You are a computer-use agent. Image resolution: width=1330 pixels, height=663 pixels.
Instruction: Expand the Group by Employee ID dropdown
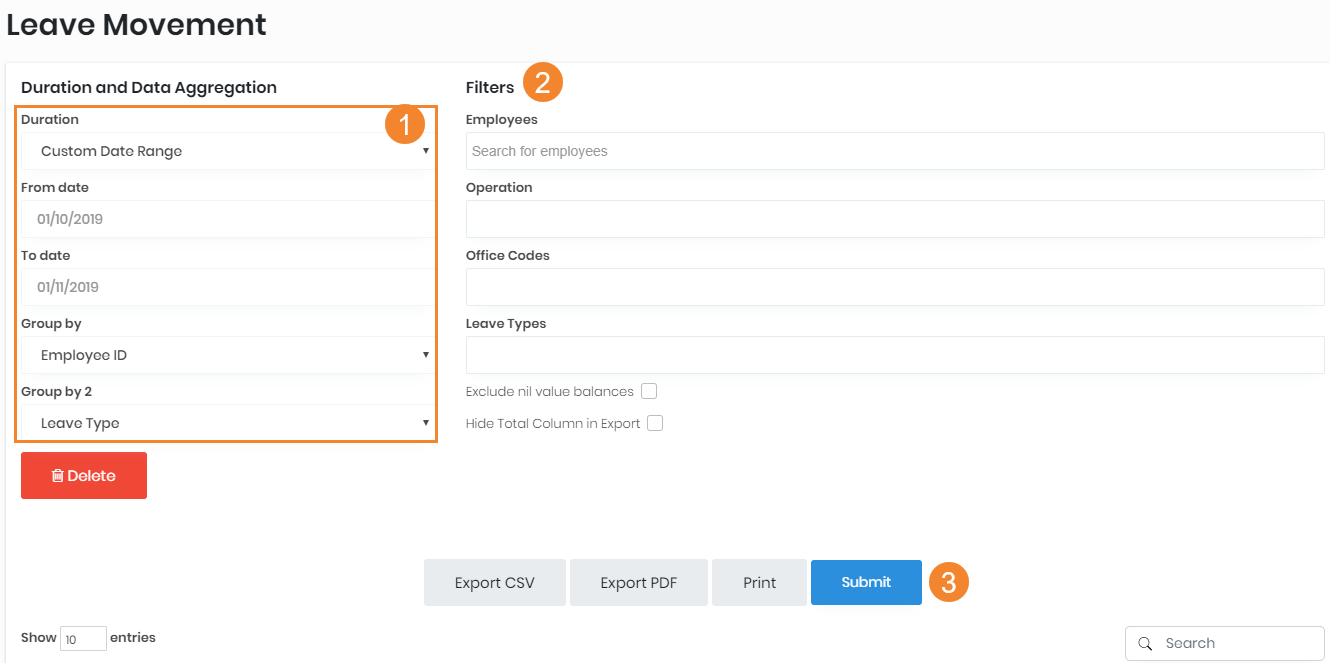click(227, 355)
